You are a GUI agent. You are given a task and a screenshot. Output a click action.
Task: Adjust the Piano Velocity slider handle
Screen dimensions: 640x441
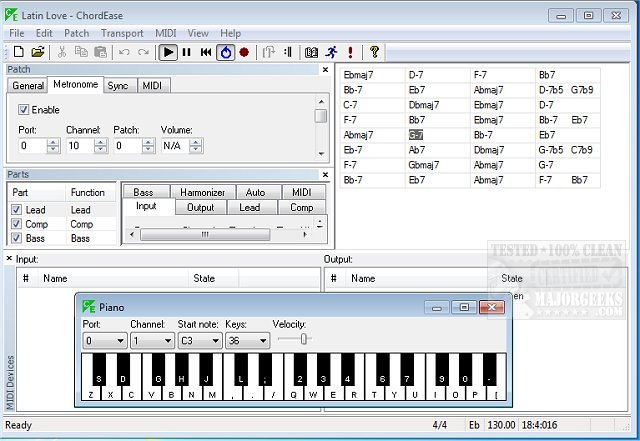coord(304,339)
